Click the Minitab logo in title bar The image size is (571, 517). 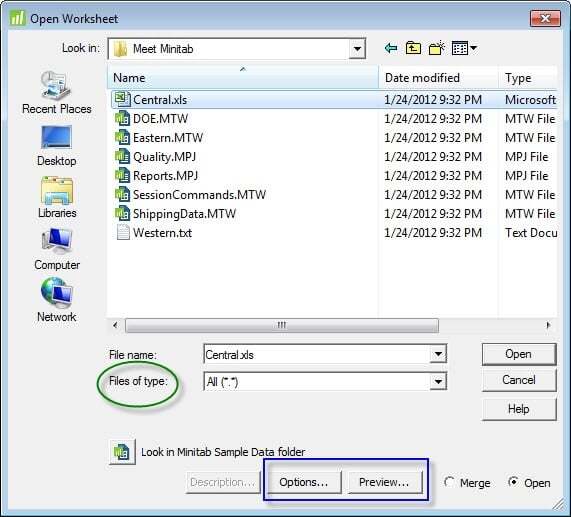click(17, 18)
